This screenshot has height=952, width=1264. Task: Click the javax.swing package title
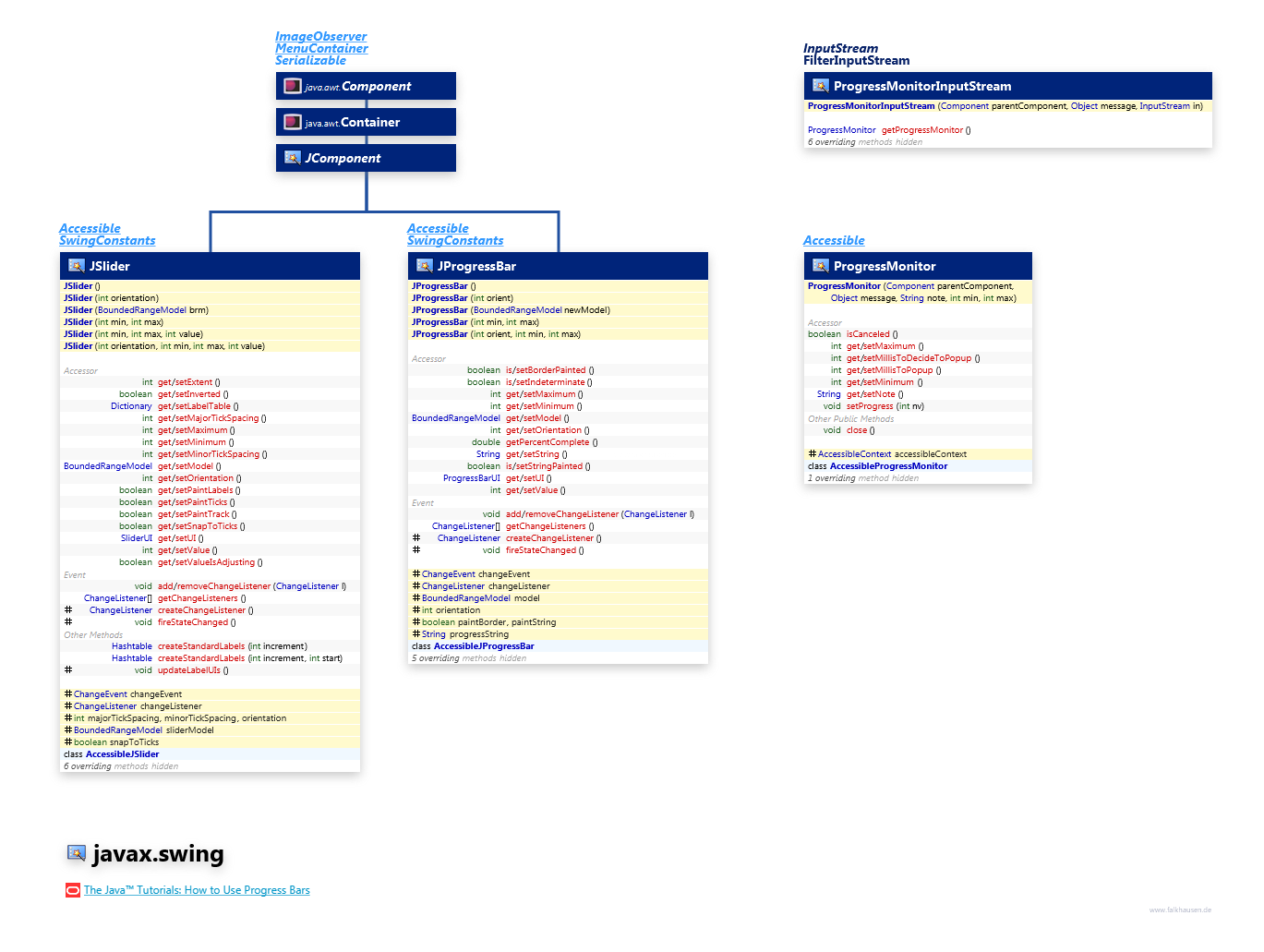[158, 853]
